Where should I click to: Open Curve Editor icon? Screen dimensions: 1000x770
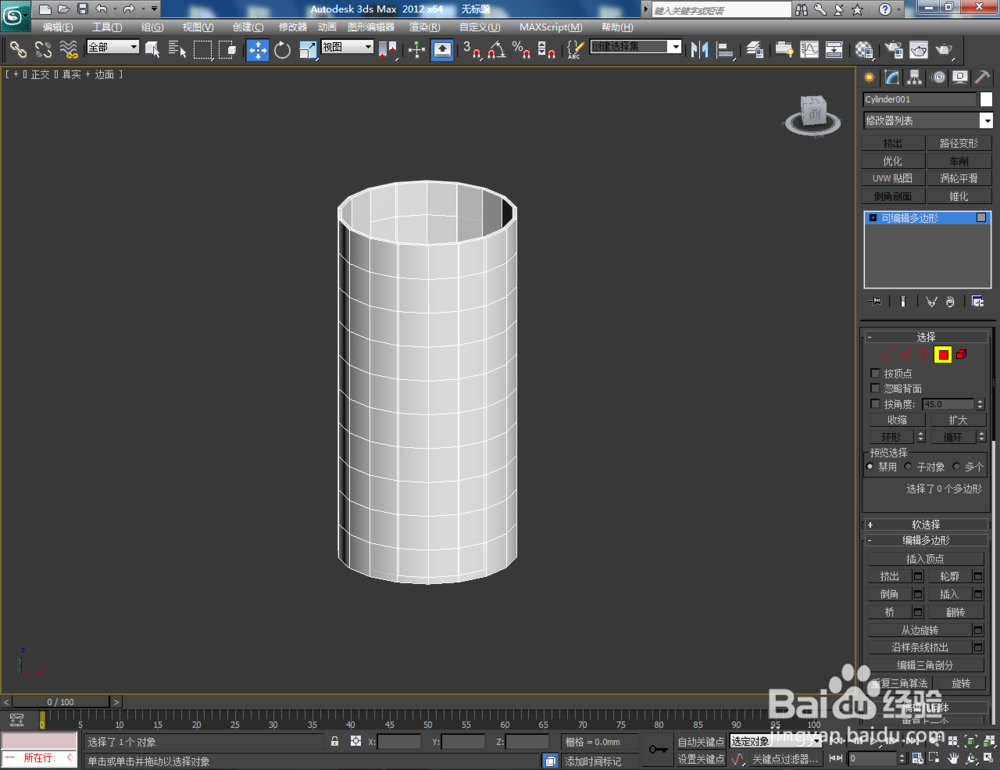(x=809, y=49)
